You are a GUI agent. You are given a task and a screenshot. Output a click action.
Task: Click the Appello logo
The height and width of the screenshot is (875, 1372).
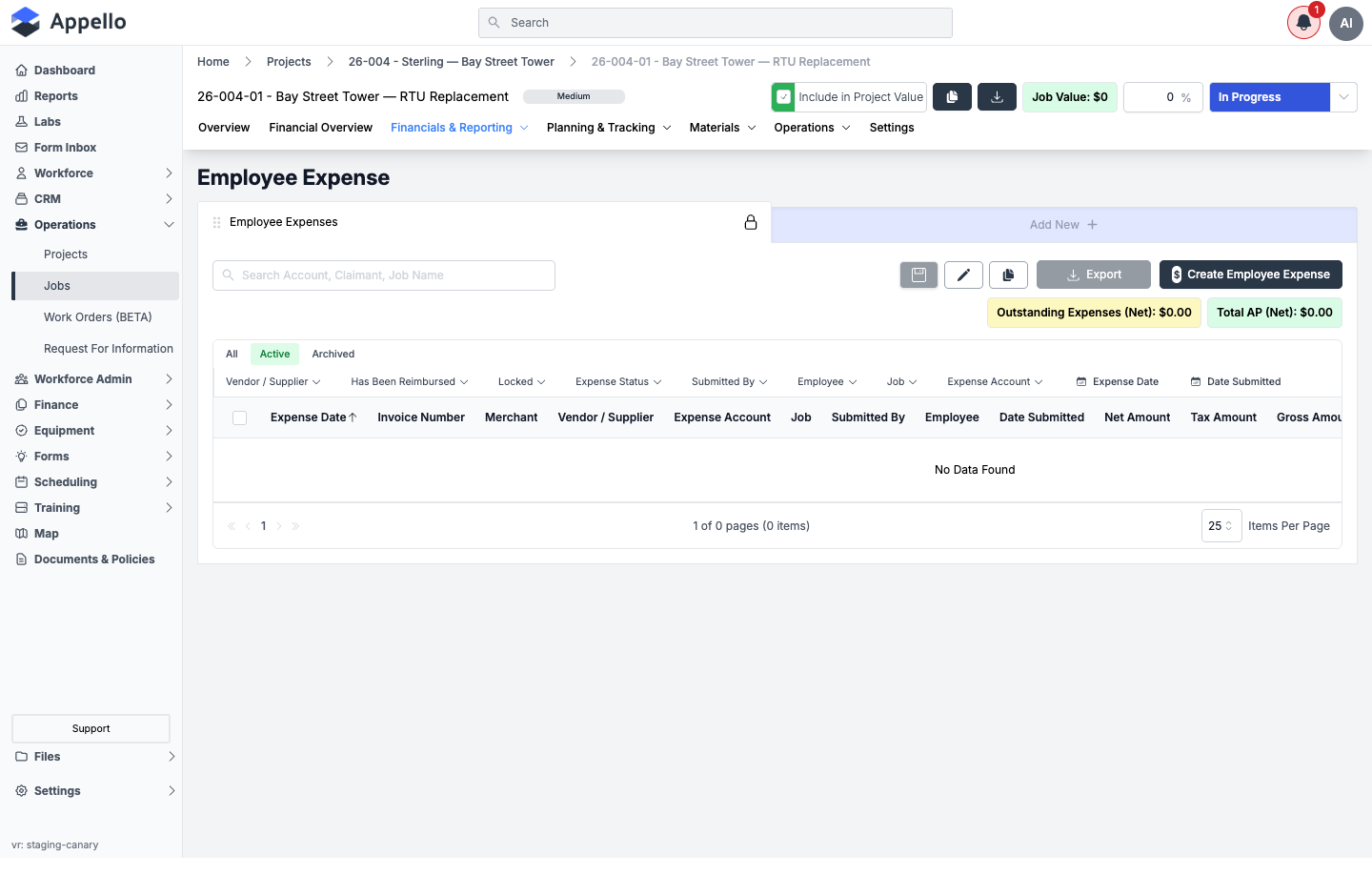pos(69,22)
